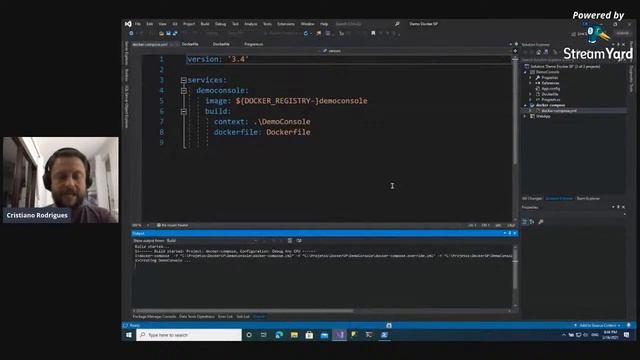The image size is (640, 360).
Task: Open the Test menu
Action: [236, 24]
